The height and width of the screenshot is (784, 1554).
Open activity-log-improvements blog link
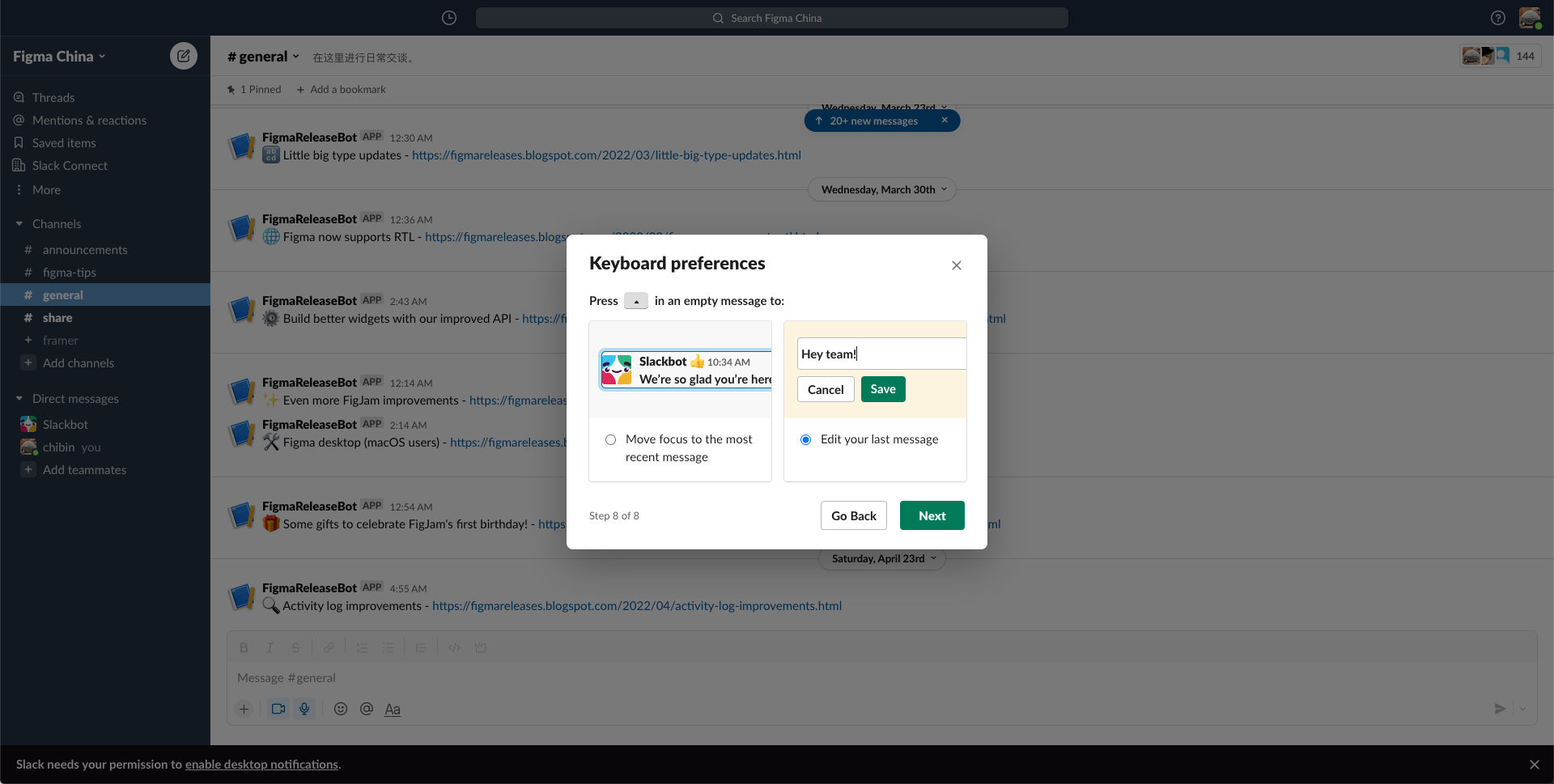637,605
